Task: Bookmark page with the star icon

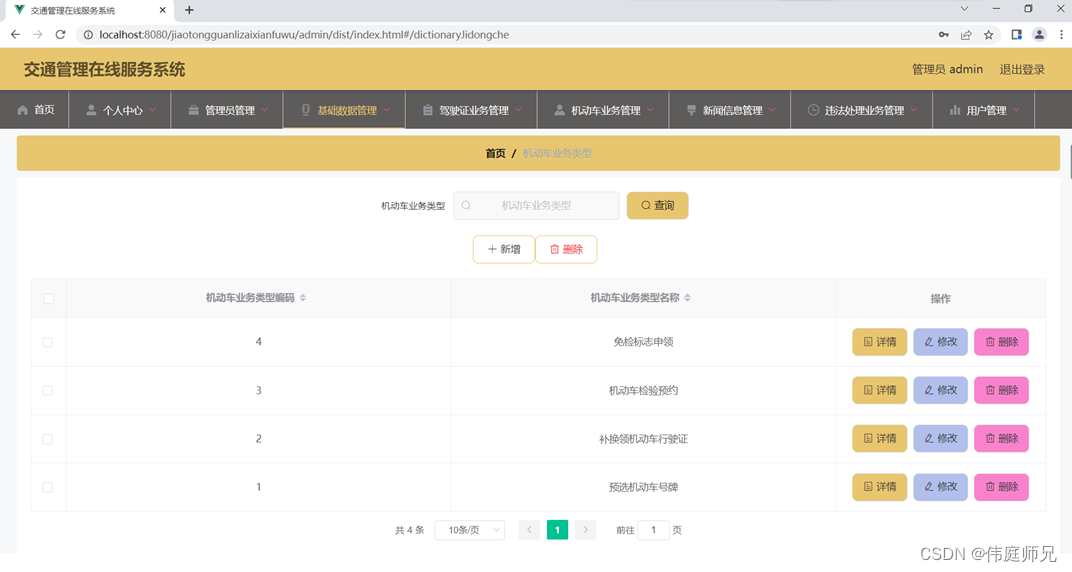Action: click(989, 35)
